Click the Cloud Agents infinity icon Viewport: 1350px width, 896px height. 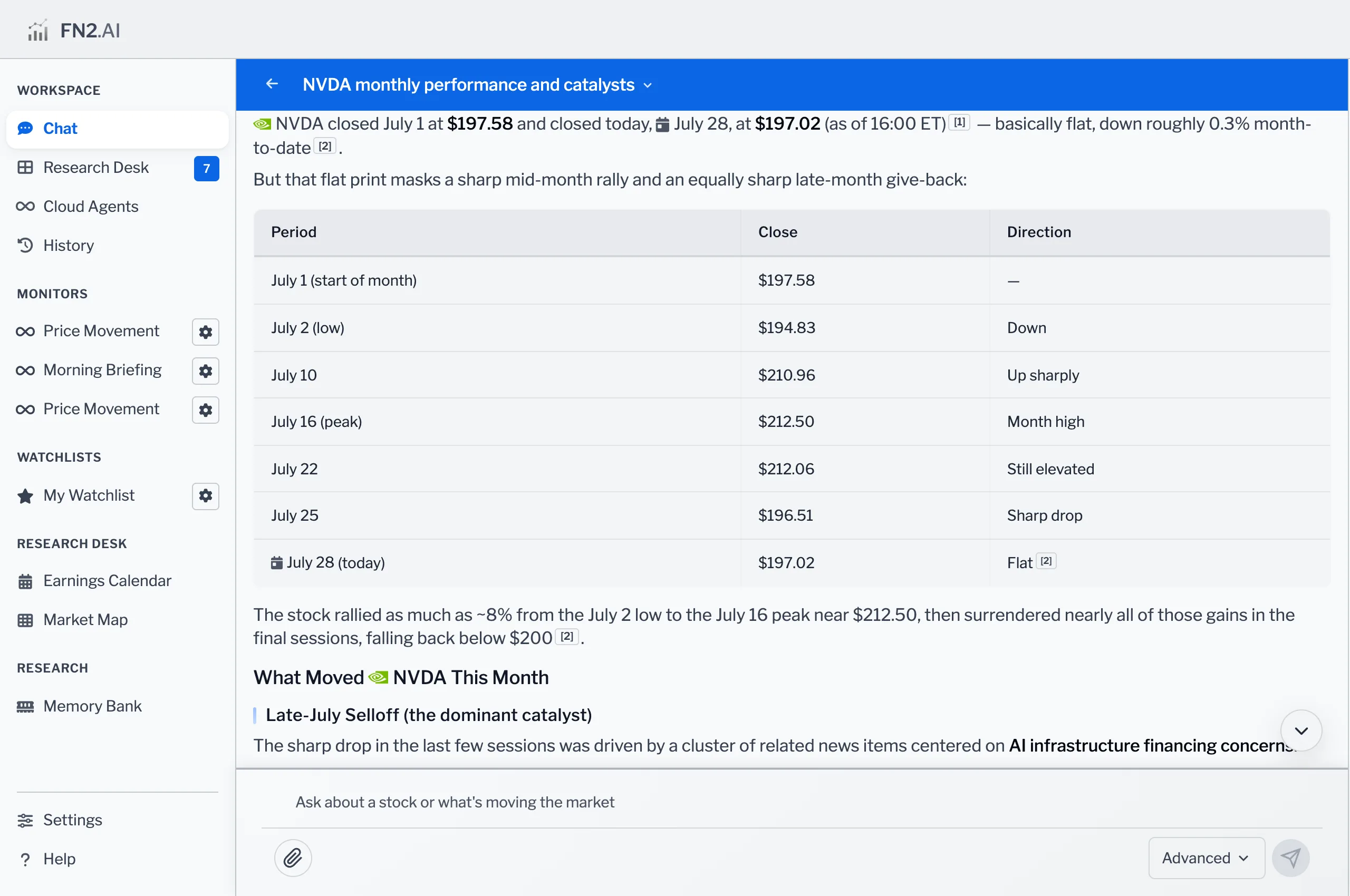click(x=25, y=206)
